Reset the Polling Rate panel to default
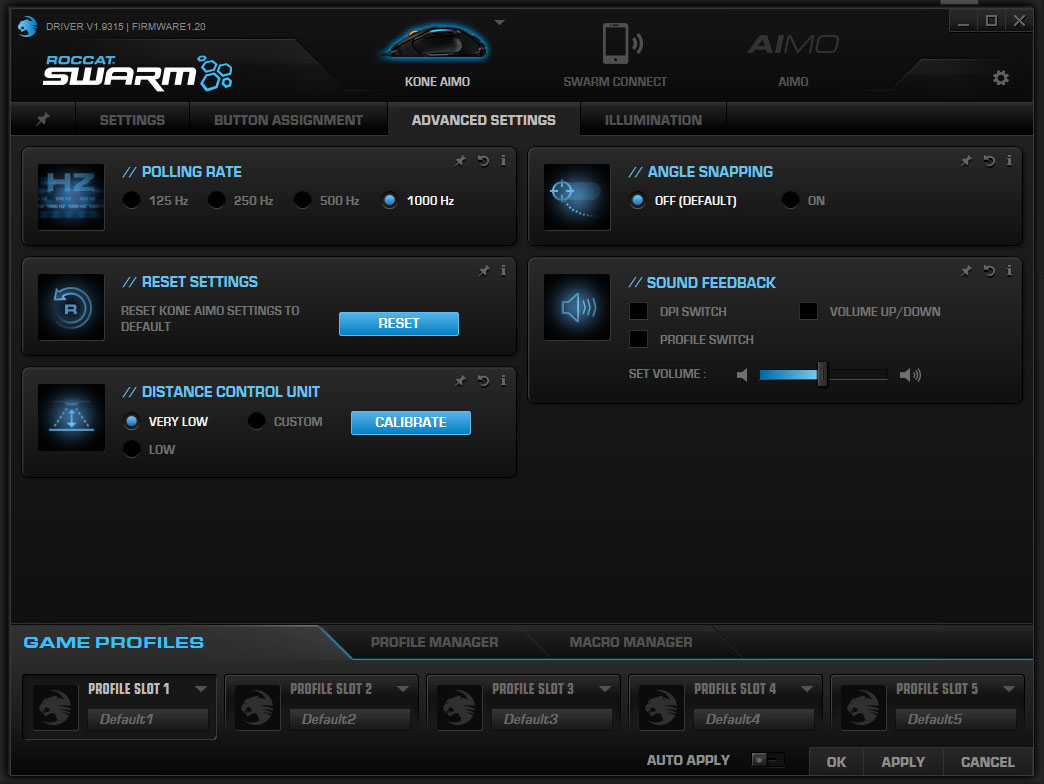The height and width of the screenshot is (784, 1044). click(483, 160)
